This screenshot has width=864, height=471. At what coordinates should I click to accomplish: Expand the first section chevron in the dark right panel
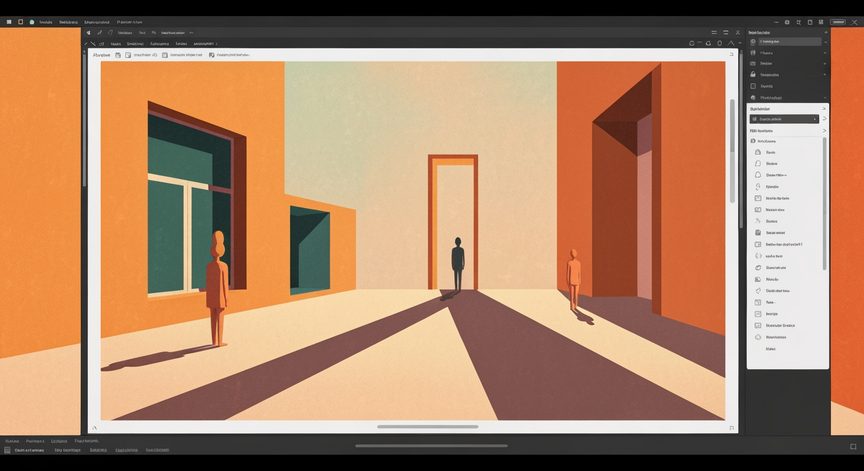tap(825, 41)
